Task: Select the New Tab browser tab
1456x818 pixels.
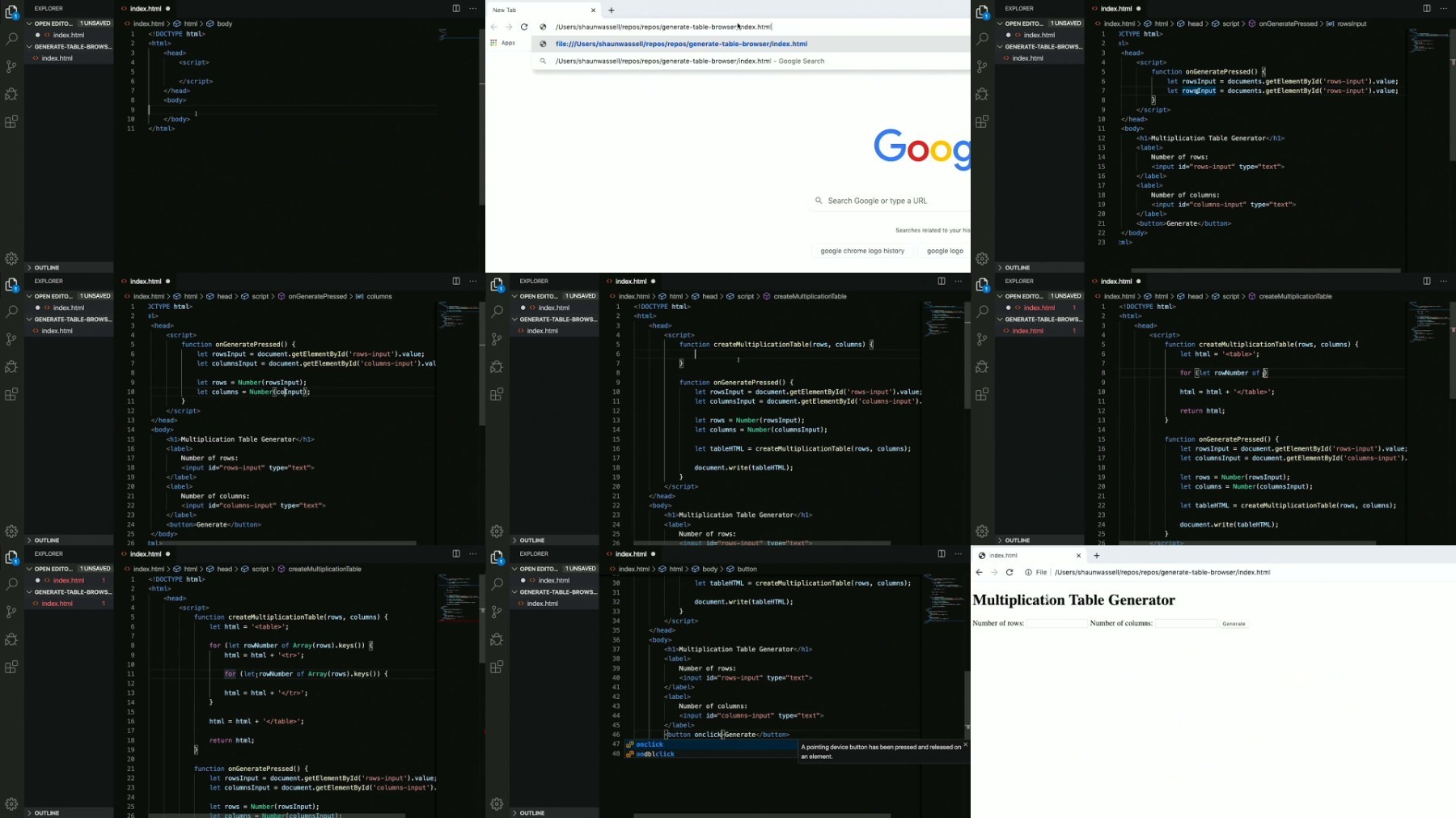Action: [542, 11]
